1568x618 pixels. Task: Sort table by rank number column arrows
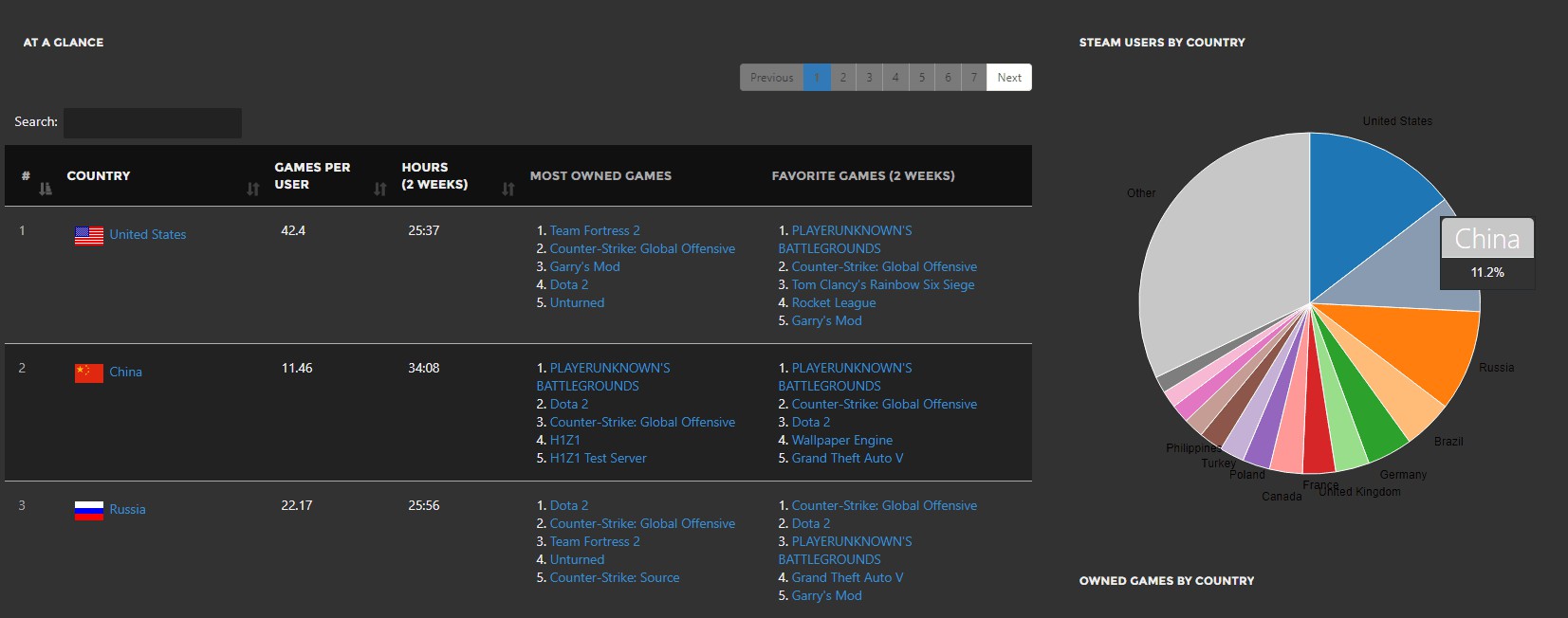pos(45,189)
